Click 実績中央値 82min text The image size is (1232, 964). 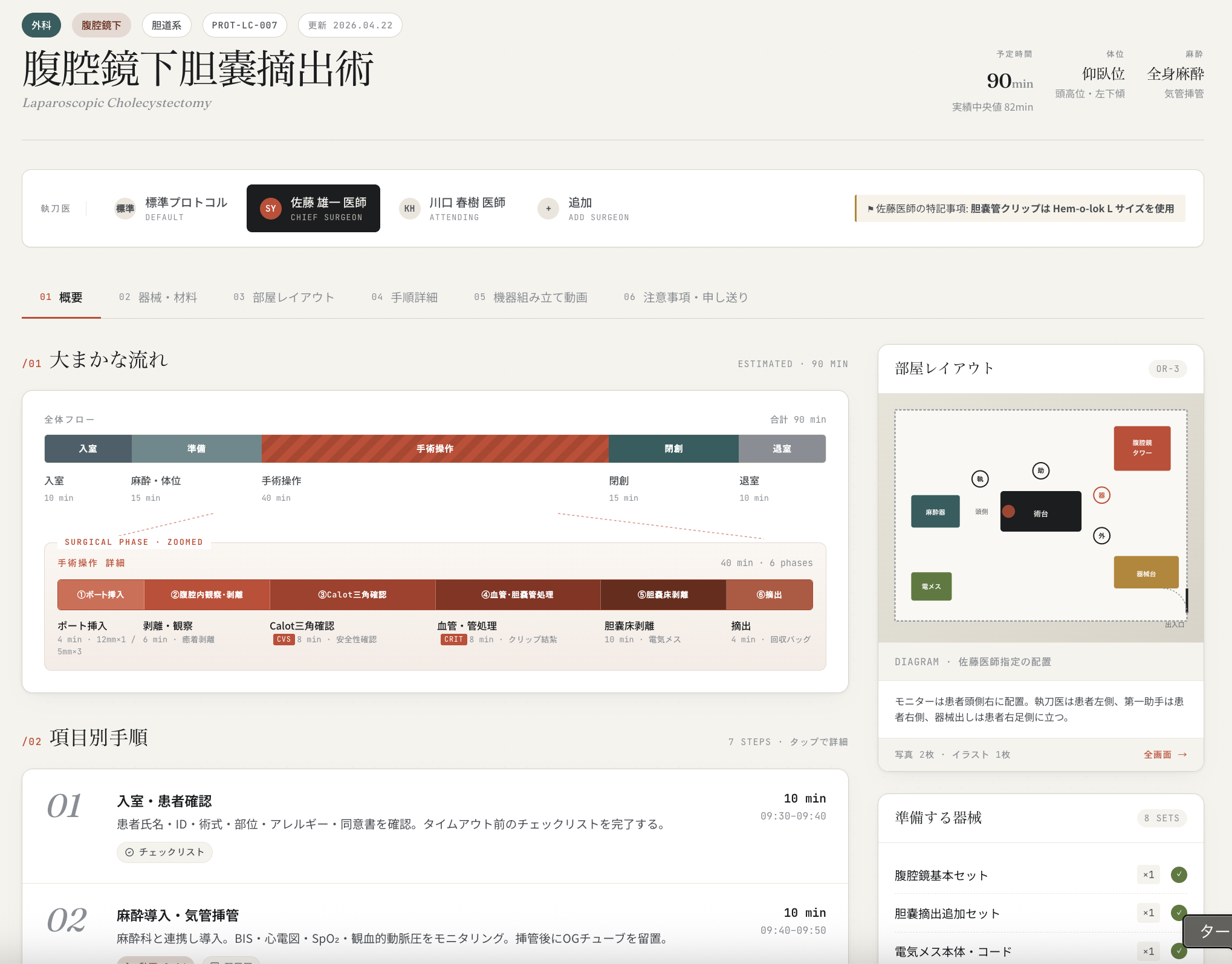click(992, 107)
